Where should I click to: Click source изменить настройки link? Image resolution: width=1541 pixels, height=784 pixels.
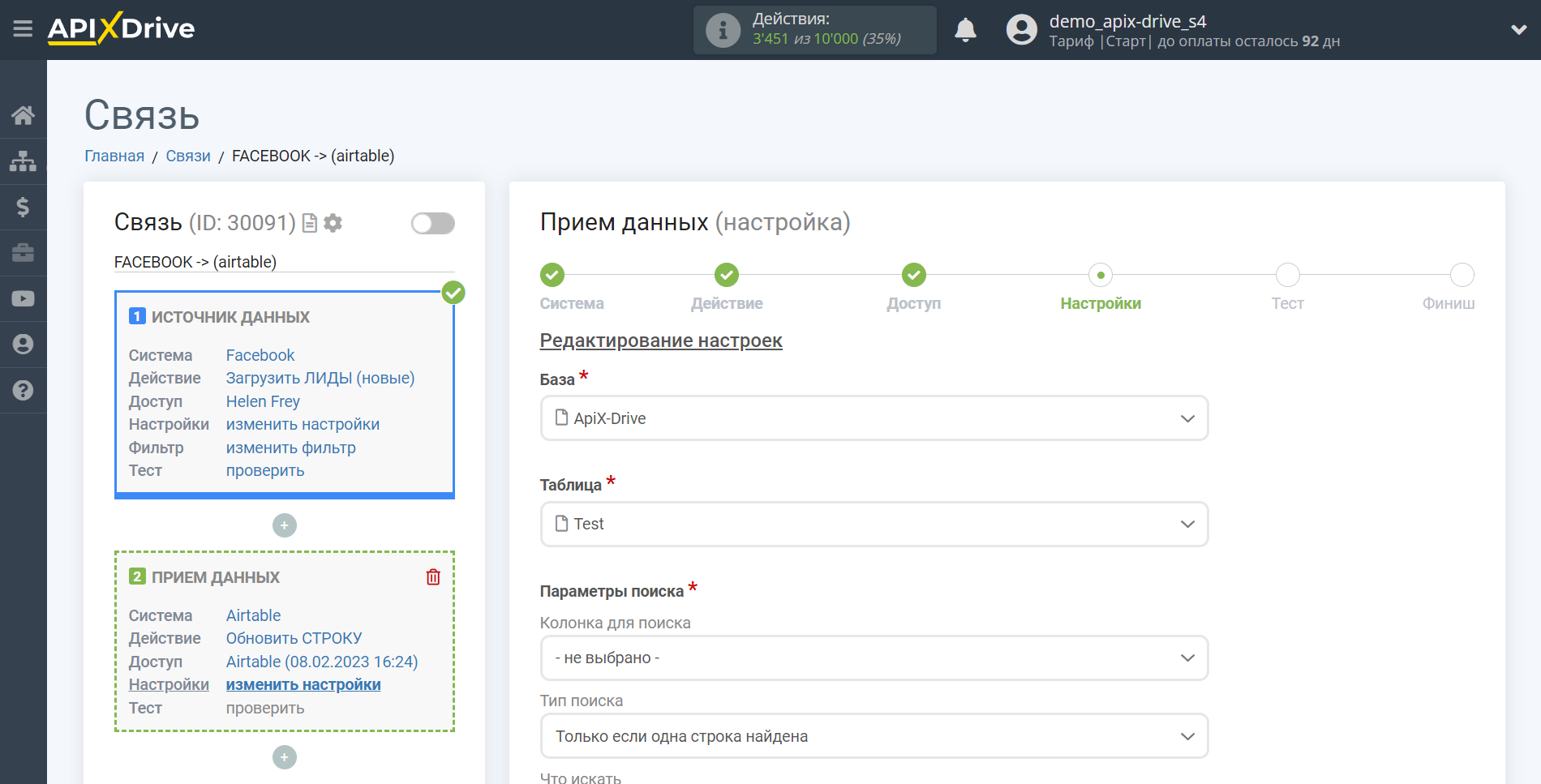tap(303, 424)
